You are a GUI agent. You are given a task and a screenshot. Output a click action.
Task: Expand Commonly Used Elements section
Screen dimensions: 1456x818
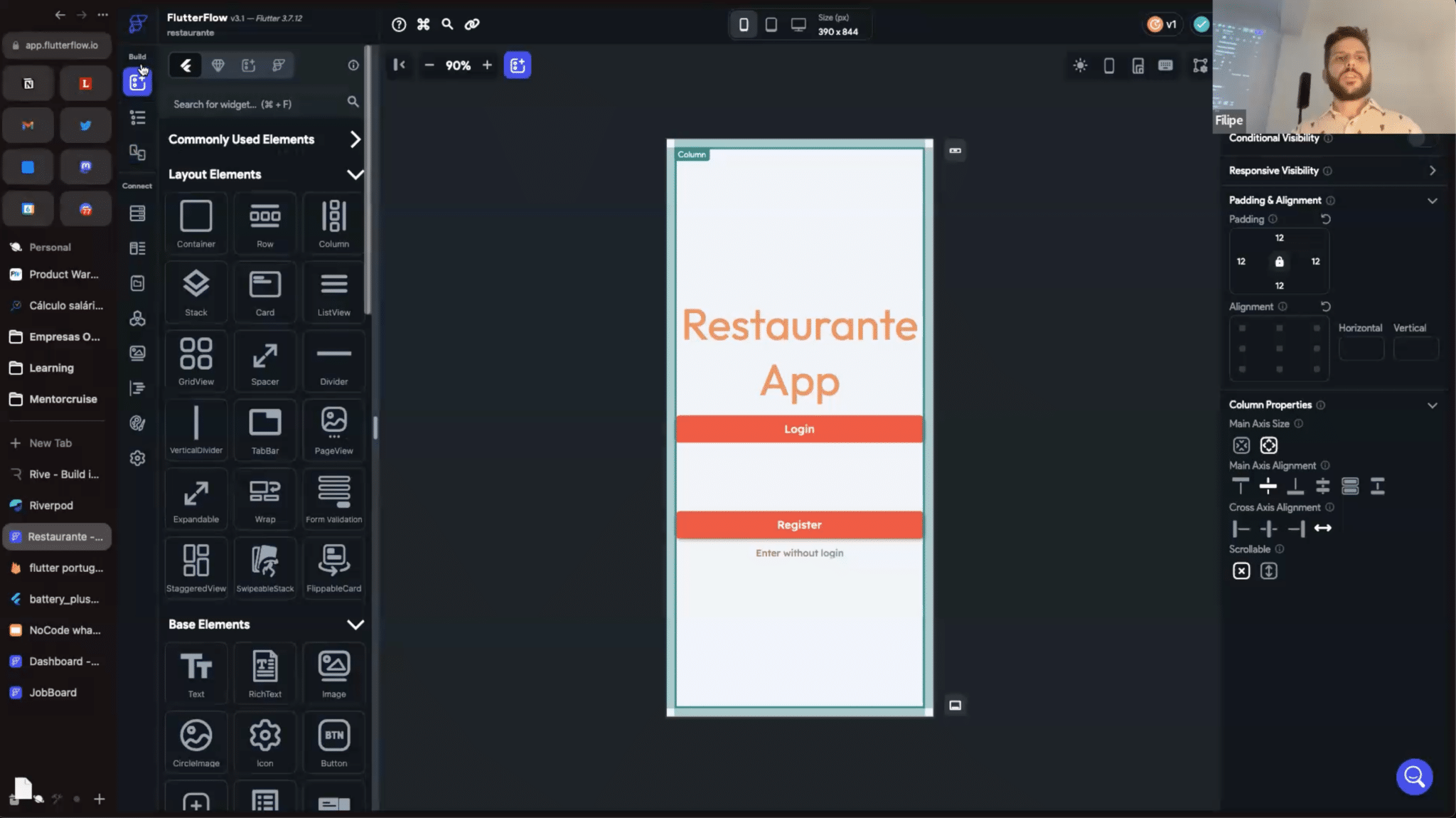pos(355,139)
